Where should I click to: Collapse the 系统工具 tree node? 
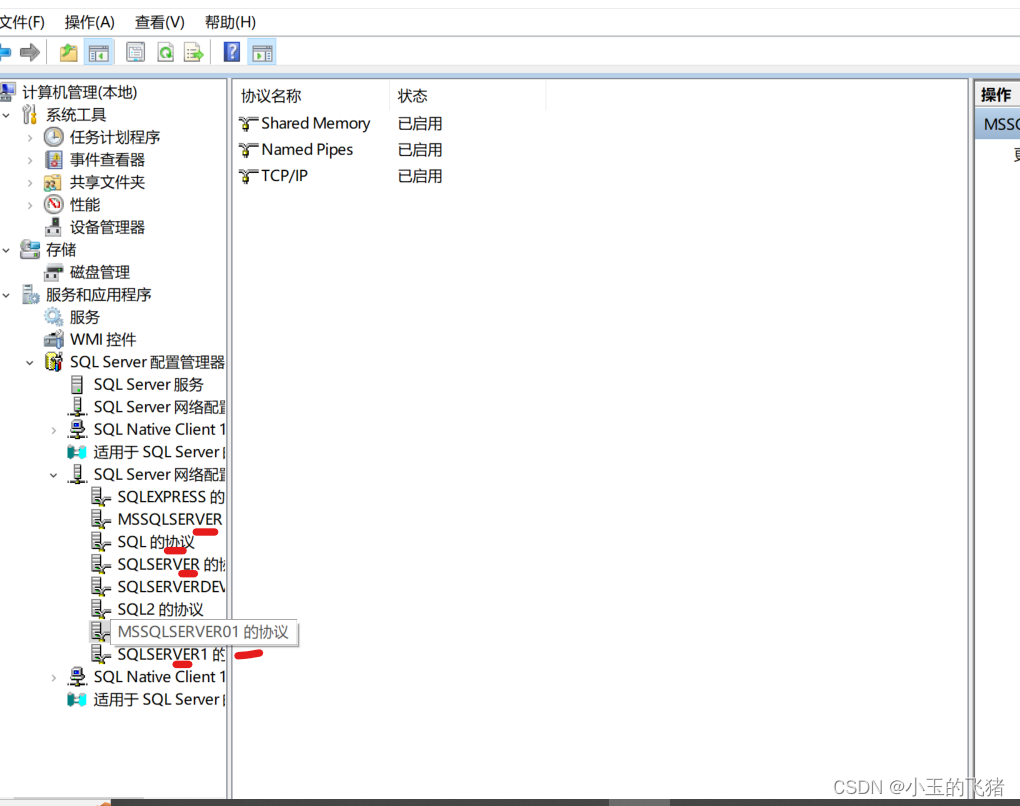pos(5,114)
